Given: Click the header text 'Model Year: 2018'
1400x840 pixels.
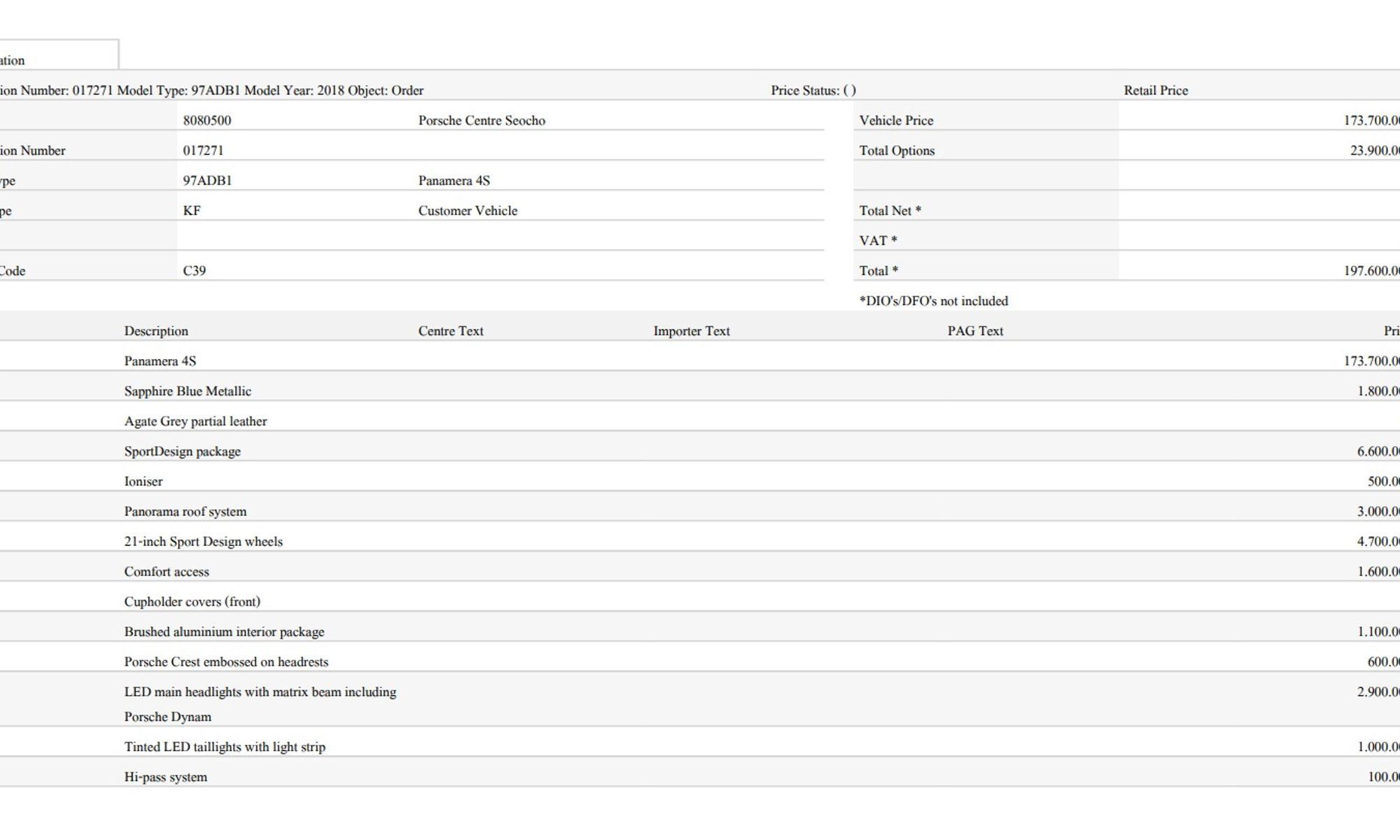Looking at the screenshot, I should pos(293,90).
